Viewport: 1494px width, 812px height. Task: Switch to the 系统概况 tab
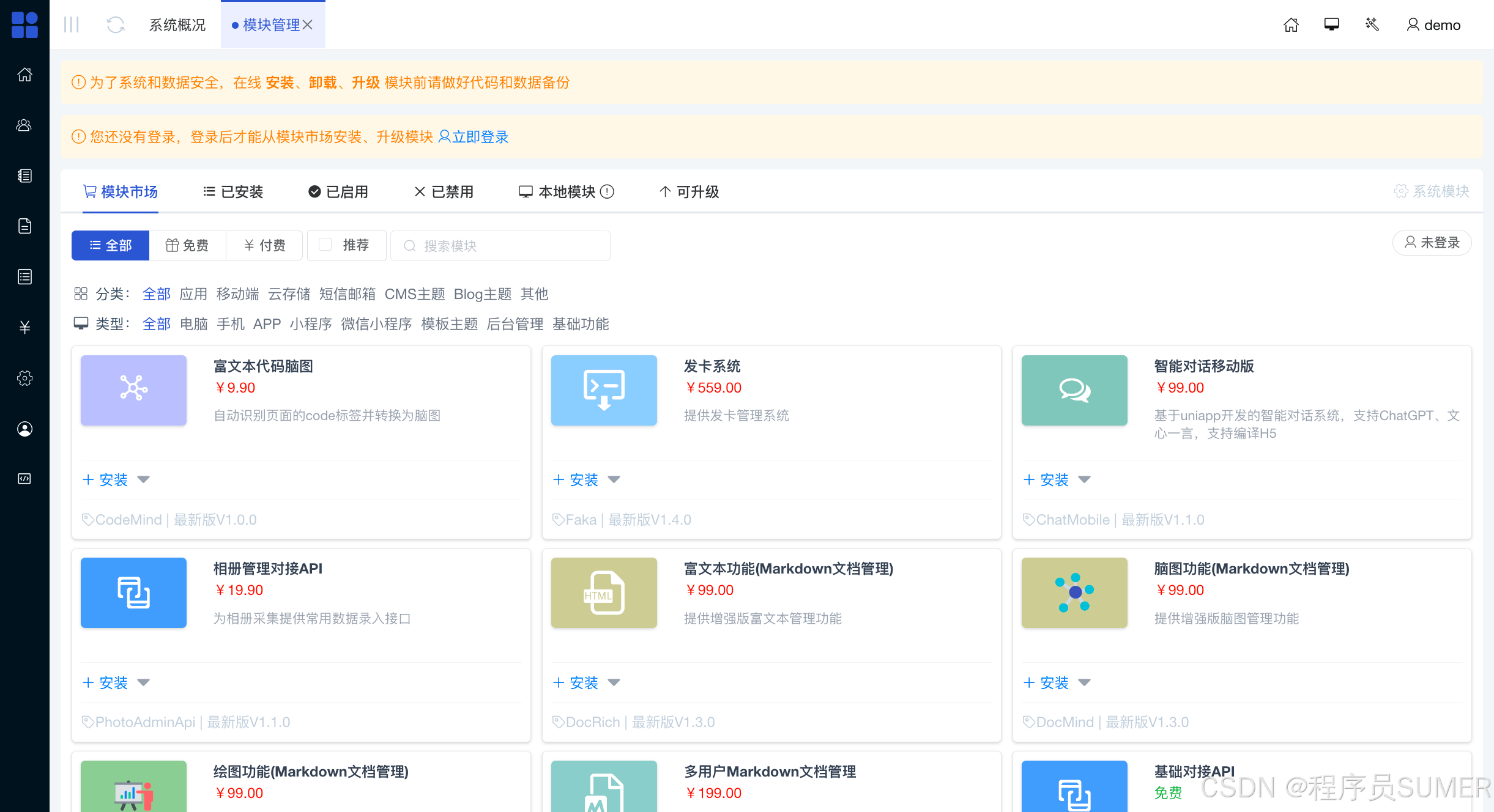[177, 25]
